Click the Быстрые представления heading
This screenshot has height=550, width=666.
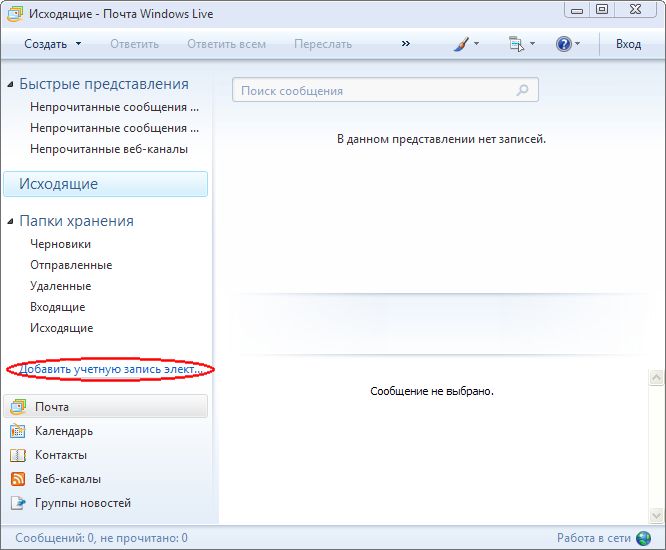pos(104,84)
